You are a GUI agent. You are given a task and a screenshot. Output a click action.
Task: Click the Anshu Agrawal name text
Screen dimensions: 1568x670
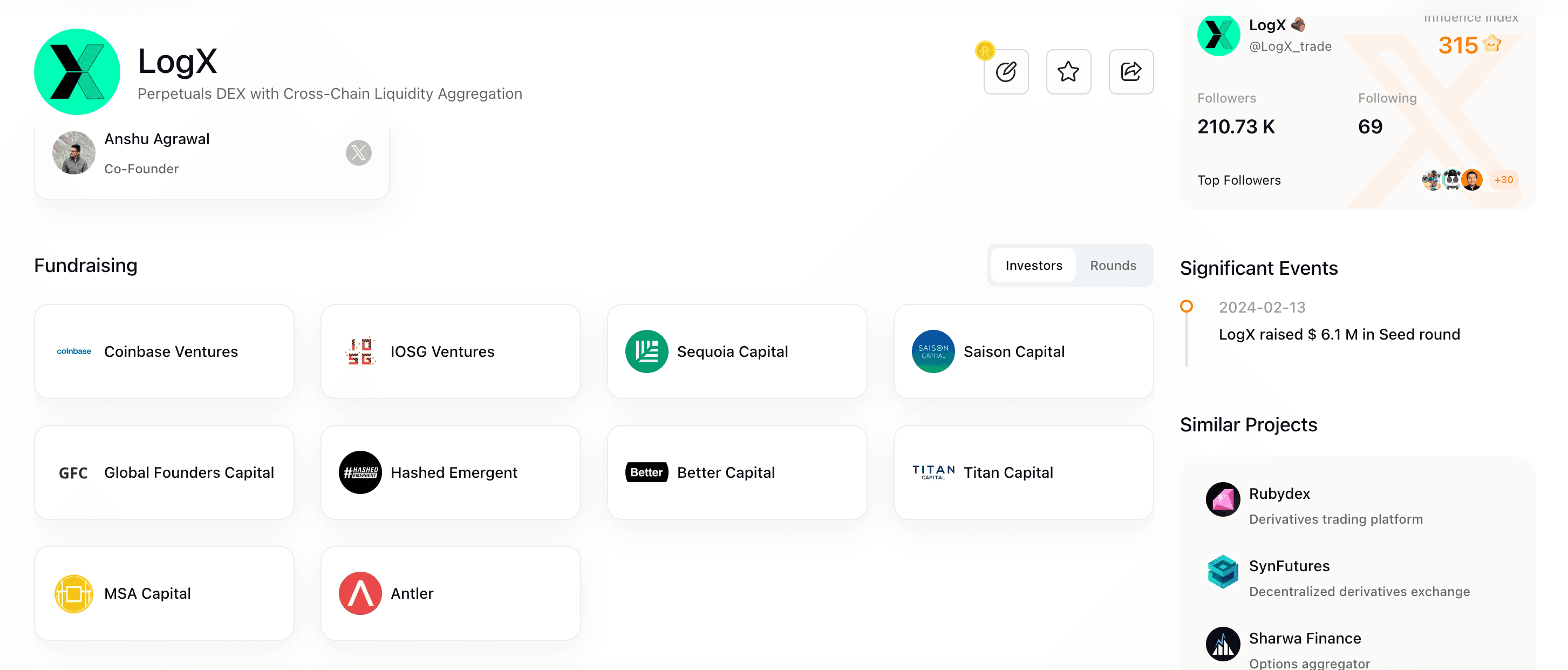click(x=157, y=139)
